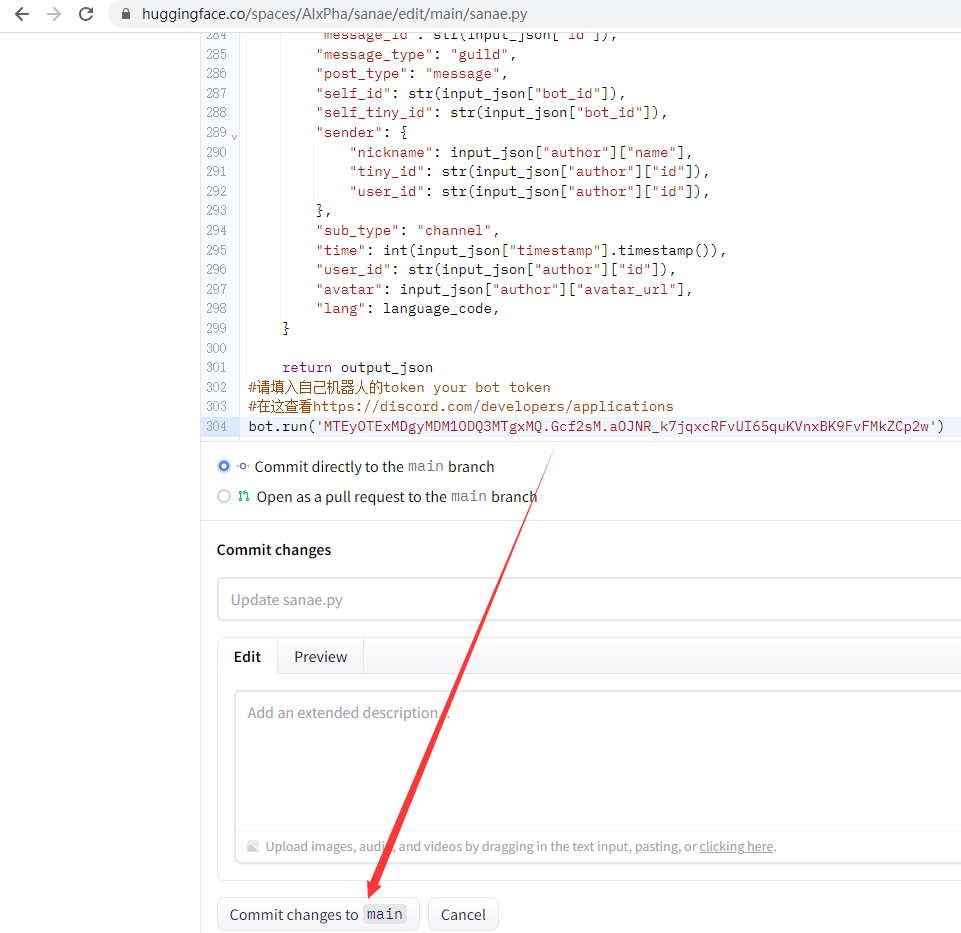Collapse the code block at line 289
961x933 pixels.
coord(232,134)
